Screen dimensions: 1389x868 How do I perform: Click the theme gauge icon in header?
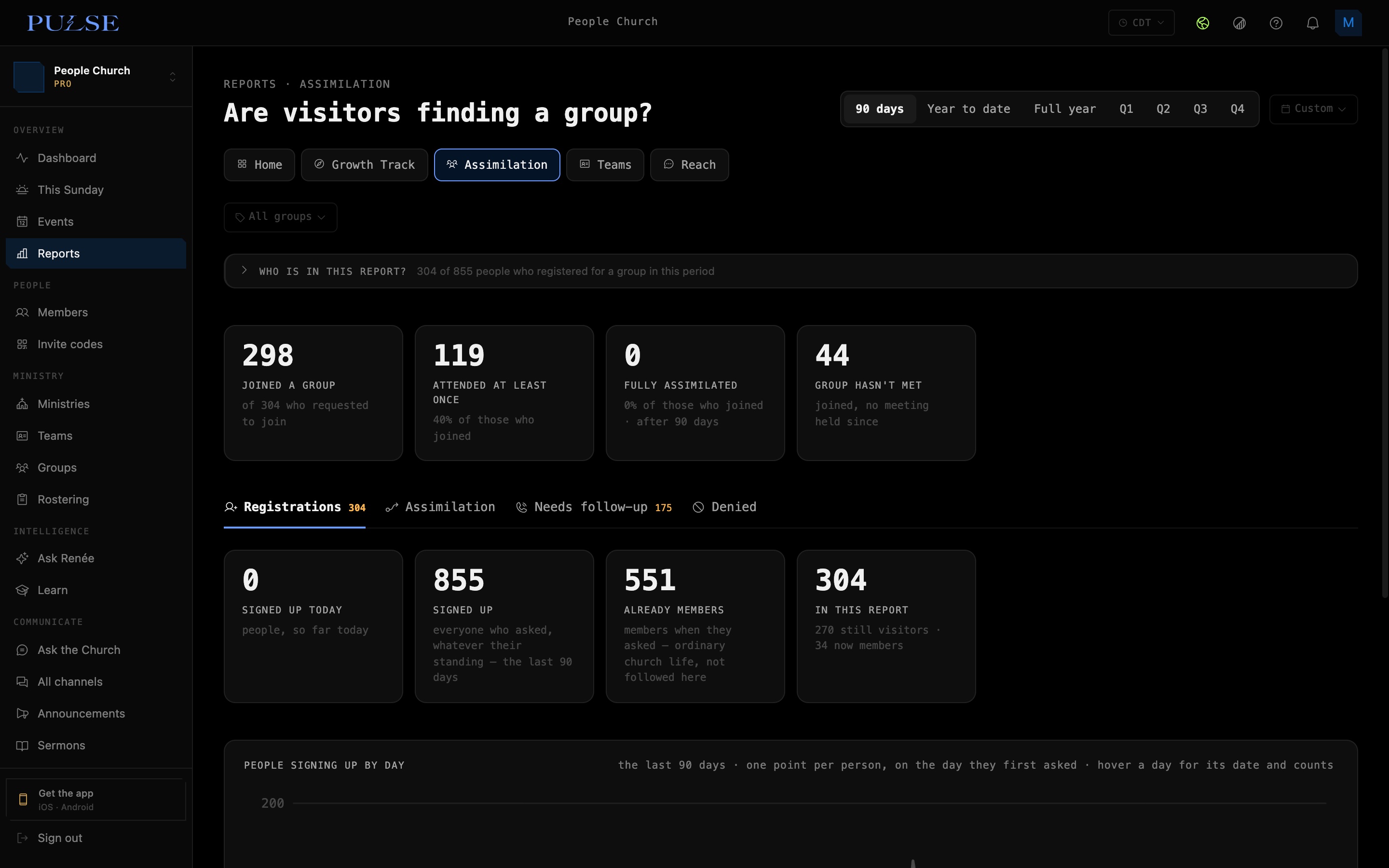pos(1239,23)
